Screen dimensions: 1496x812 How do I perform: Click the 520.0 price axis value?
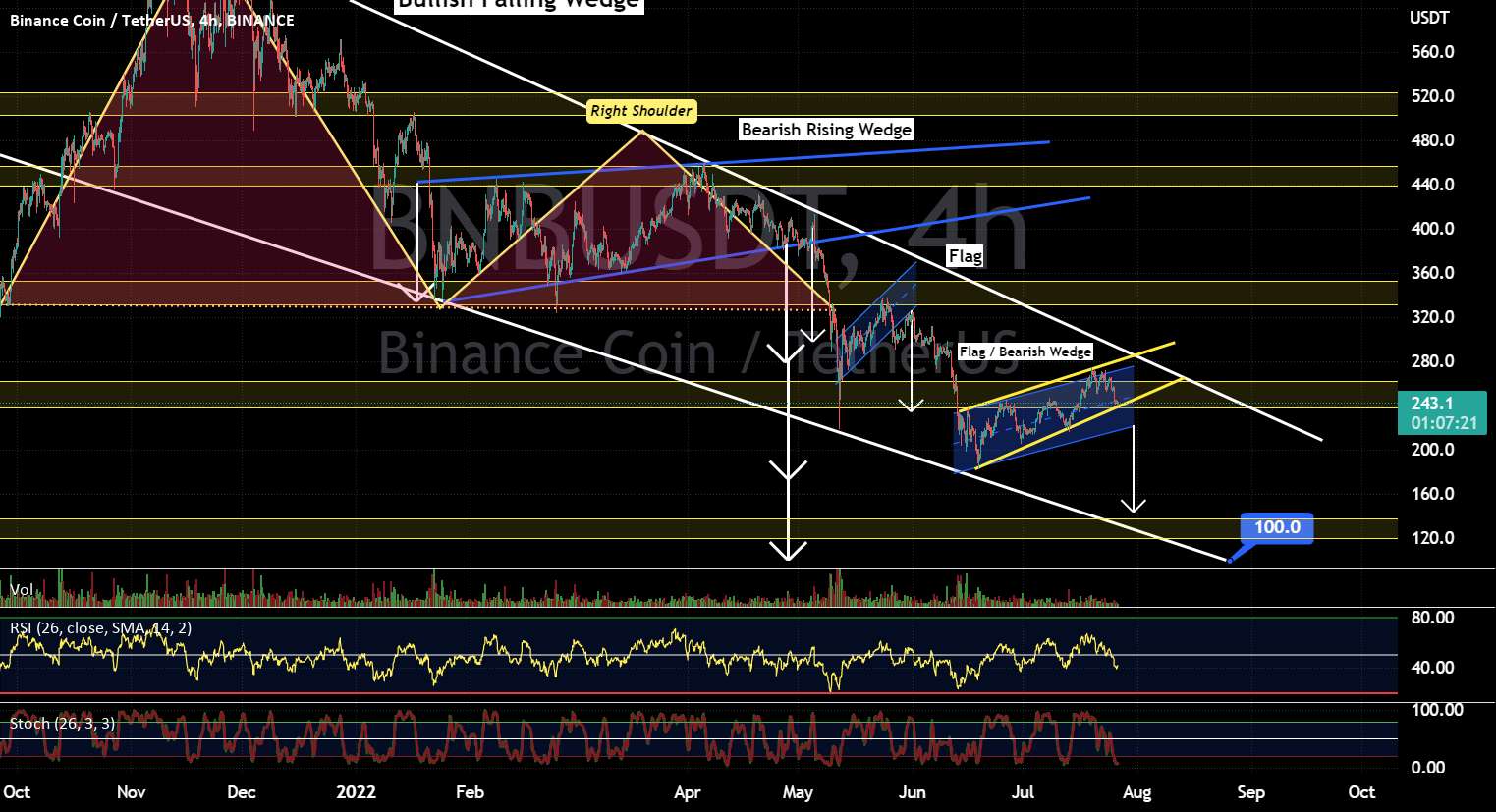[1432, 96]
